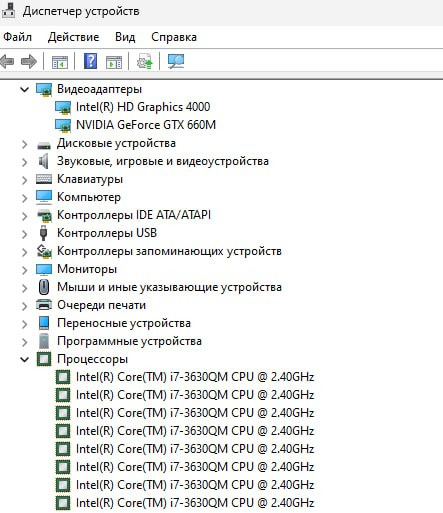443x513 pixels.
Task: Open the Файл menu
Action: pyautogui.click(x=17, y=37)
